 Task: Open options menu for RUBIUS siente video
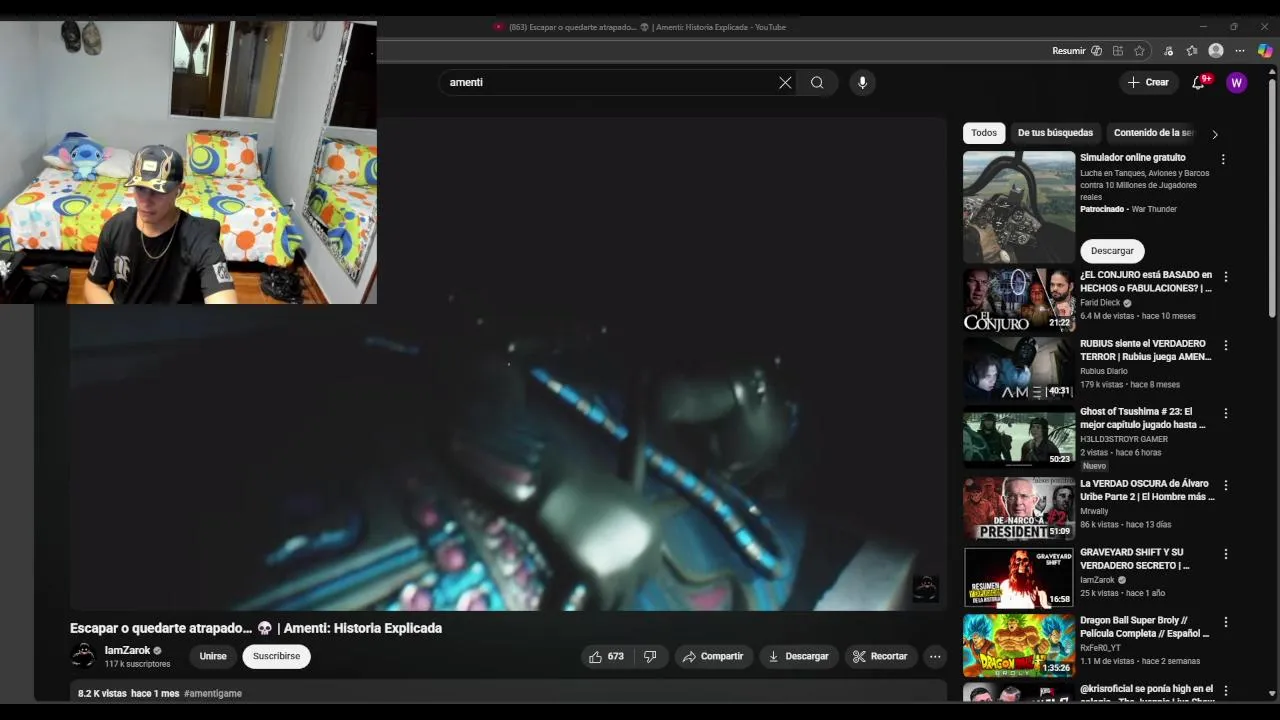click(1226, 345)
